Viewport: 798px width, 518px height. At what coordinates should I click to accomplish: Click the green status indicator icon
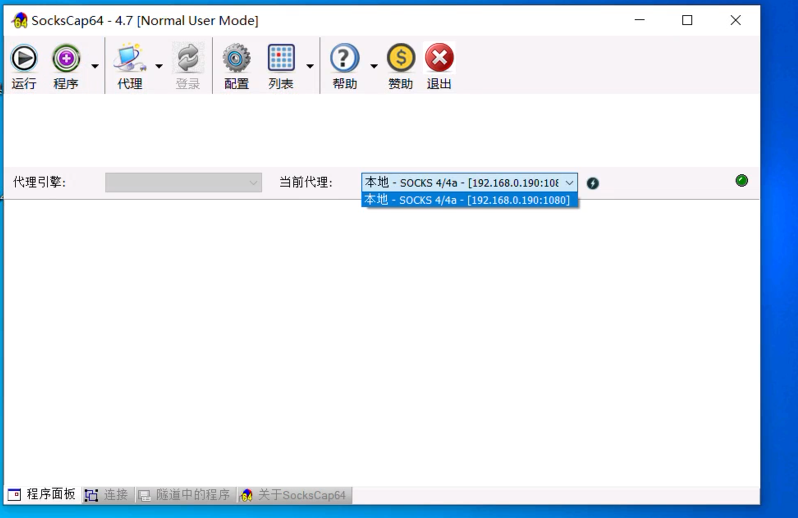(x=742, y=181)
